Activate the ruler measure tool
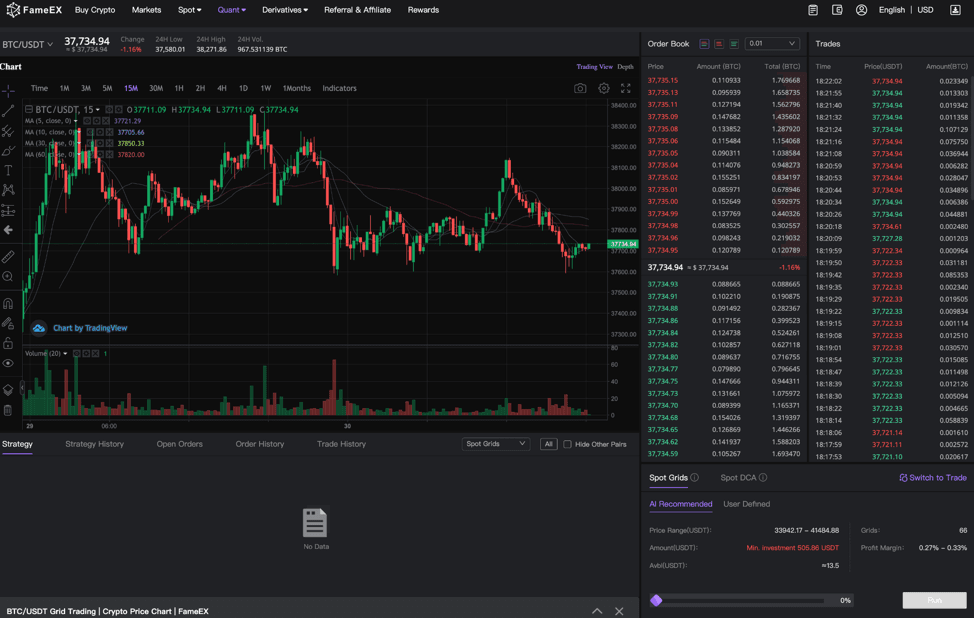This screenshot has height=618, width=974. (x=8, y=257)
